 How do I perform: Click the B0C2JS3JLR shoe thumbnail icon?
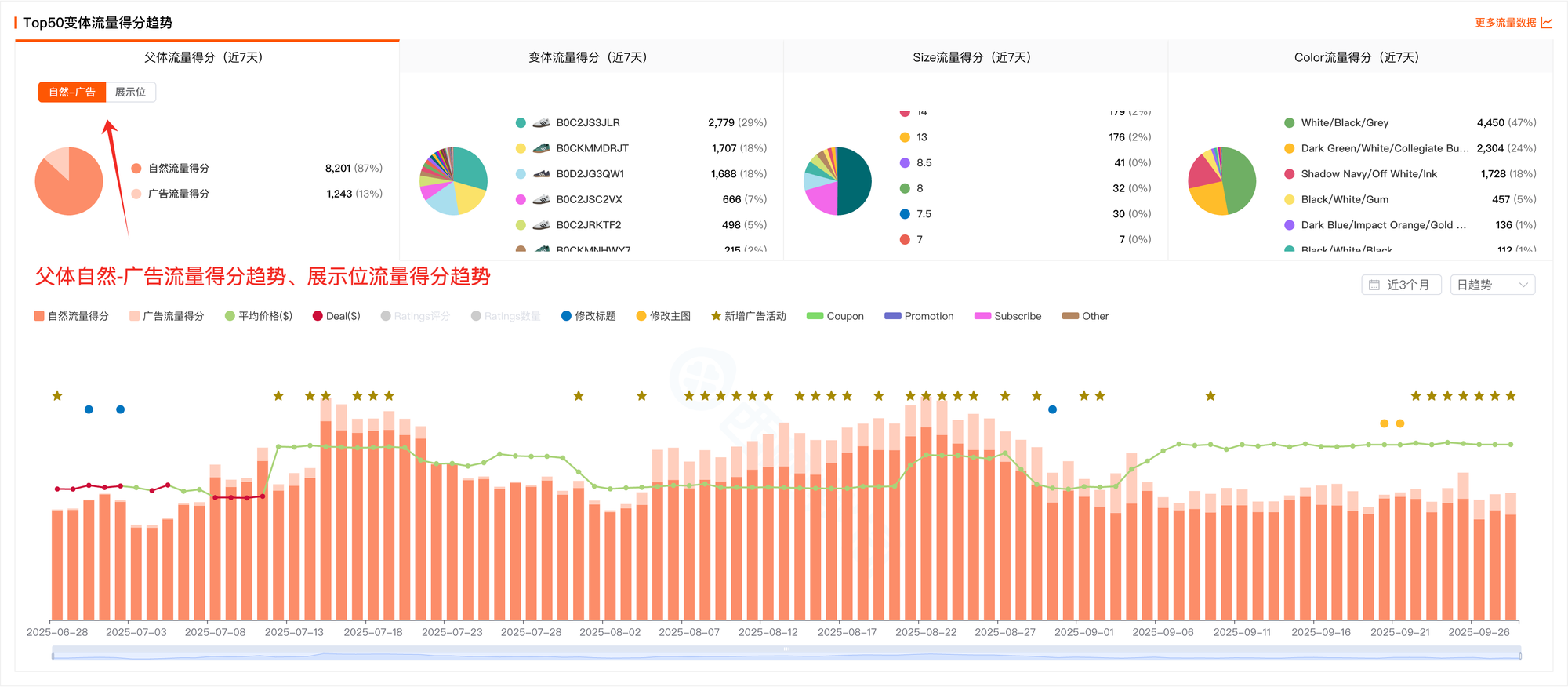coord(541,123)
